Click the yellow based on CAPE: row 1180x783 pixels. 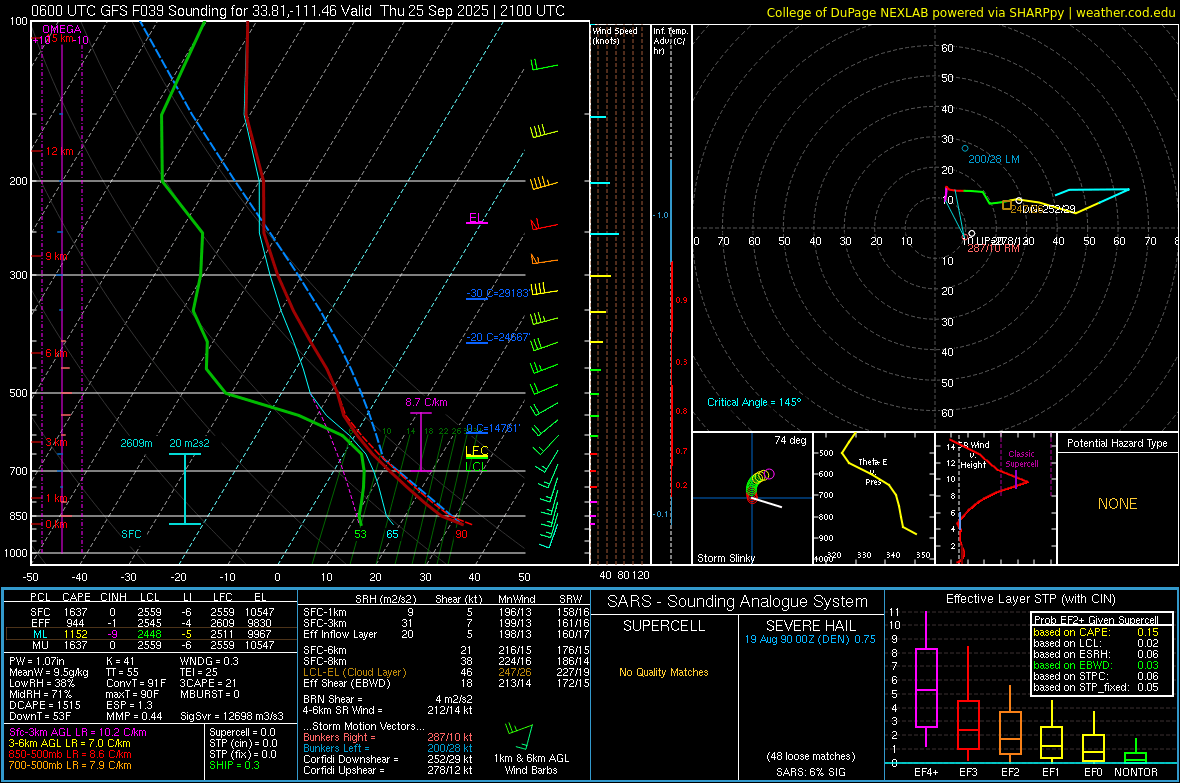(1096, 632)
